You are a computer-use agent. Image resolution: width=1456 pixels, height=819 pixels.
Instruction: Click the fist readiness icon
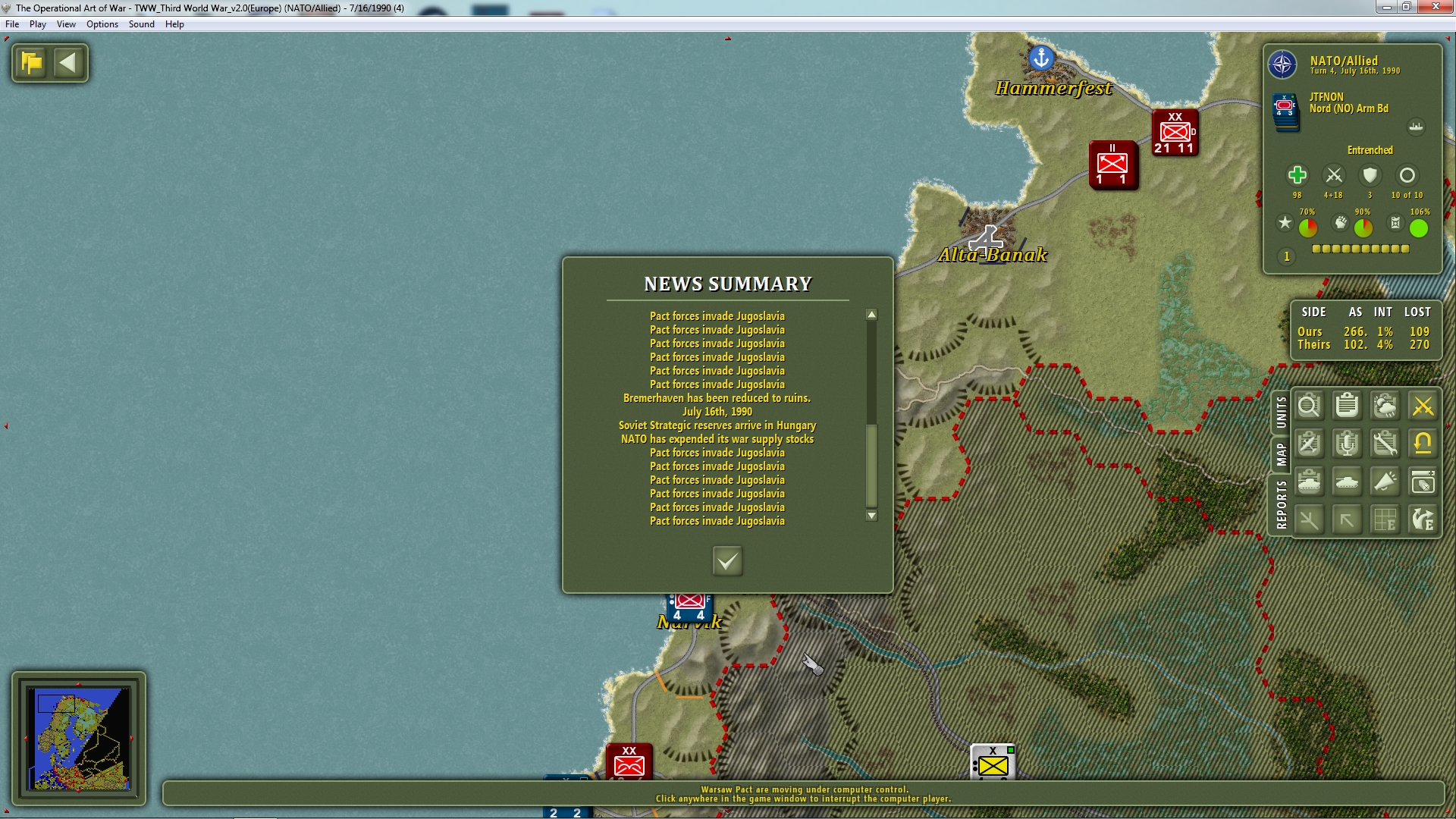[1341, 222]
